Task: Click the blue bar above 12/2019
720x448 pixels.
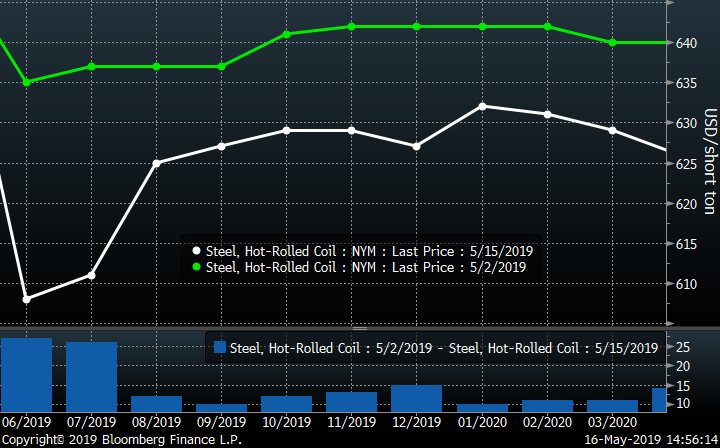Action: [416, 398]
